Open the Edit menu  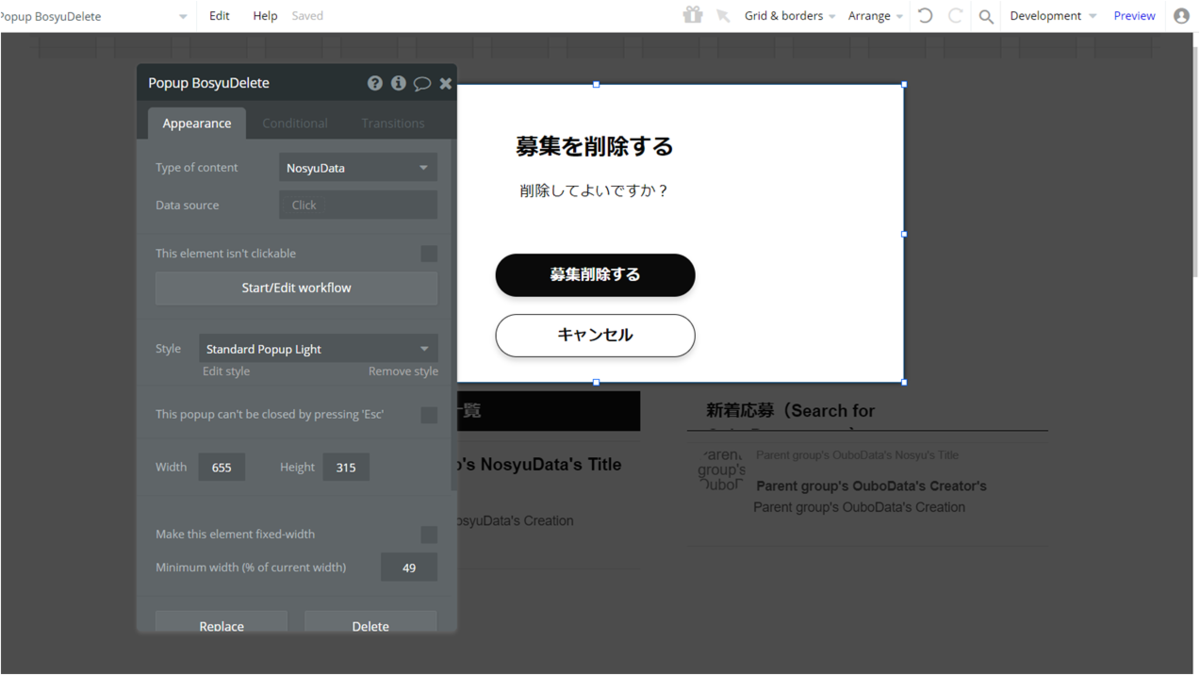pyautogui.click(x=219, y=16)
